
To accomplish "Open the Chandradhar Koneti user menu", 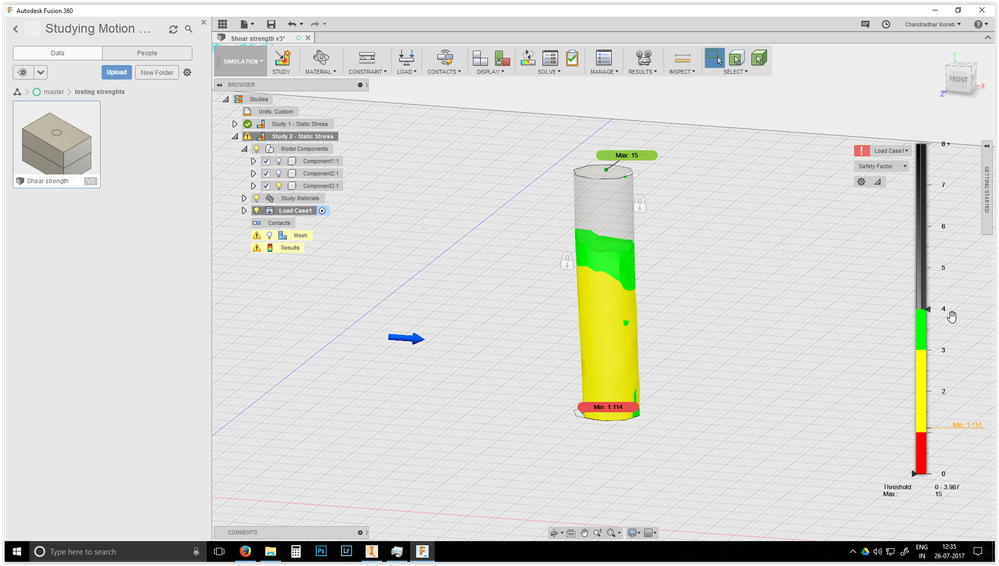I will point(933,24).
